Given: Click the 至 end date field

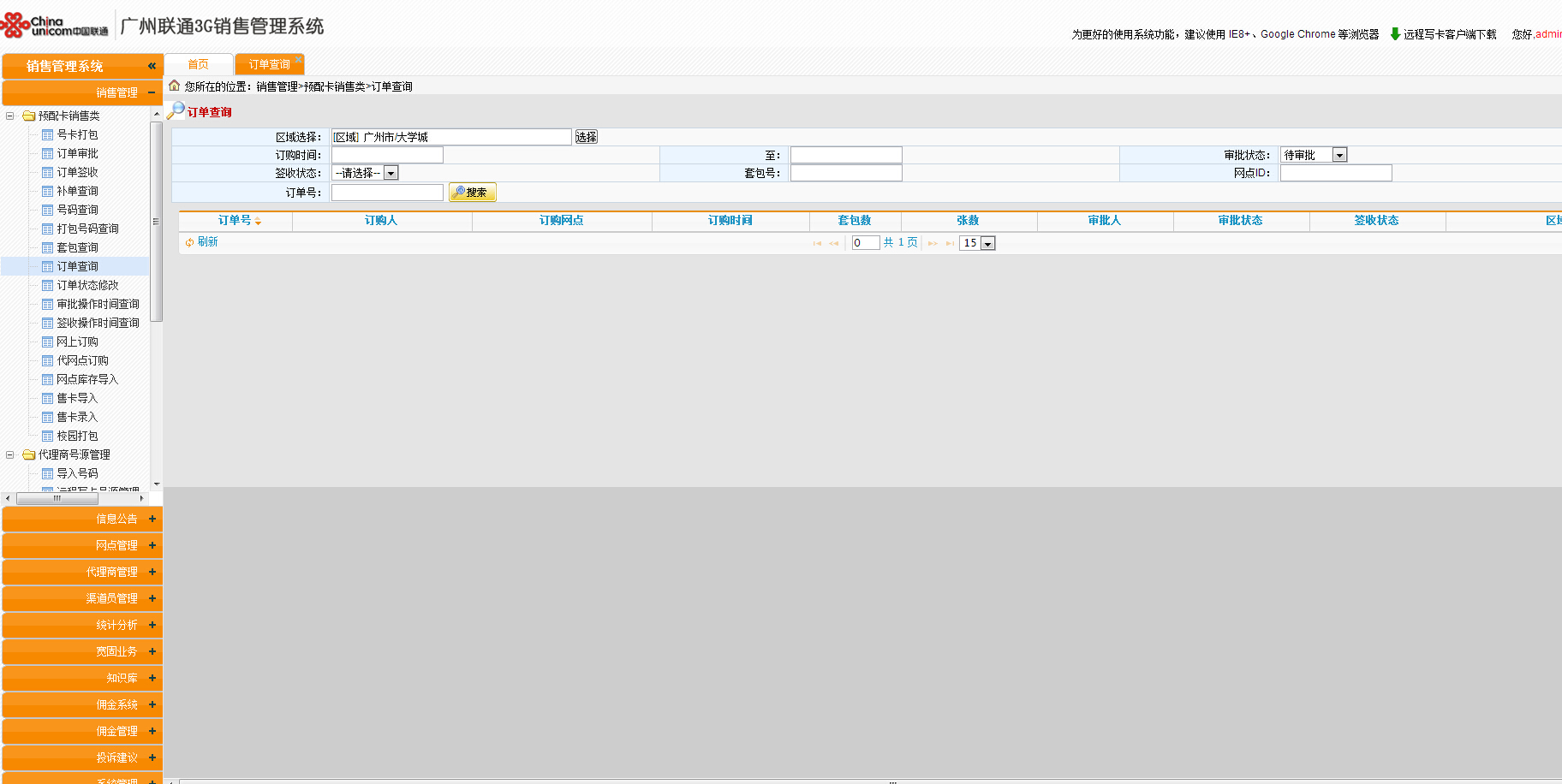Looking at the screenshot, I should tap(846, 155).
